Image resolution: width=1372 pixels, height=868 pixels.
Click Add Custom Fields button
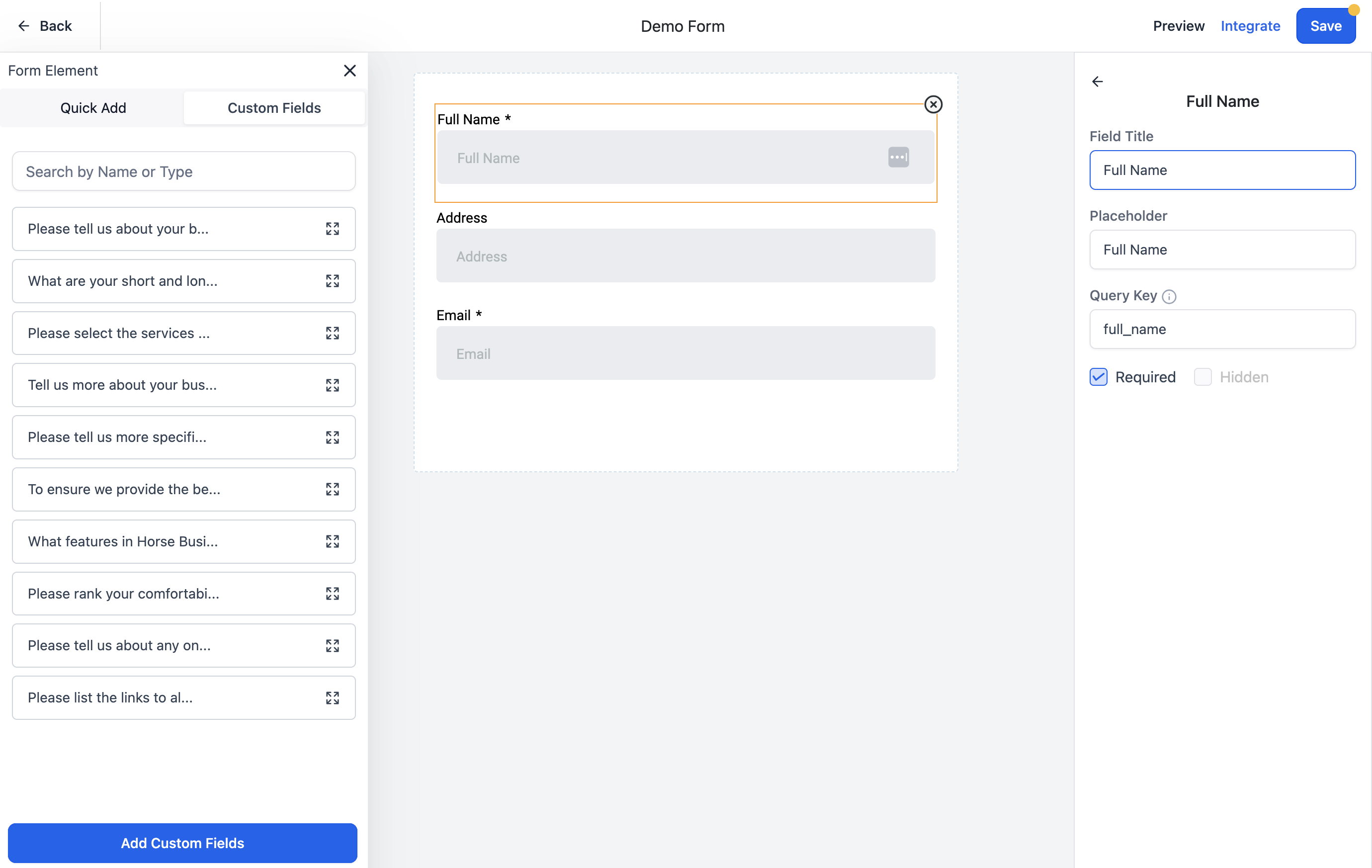coord(182,843)
